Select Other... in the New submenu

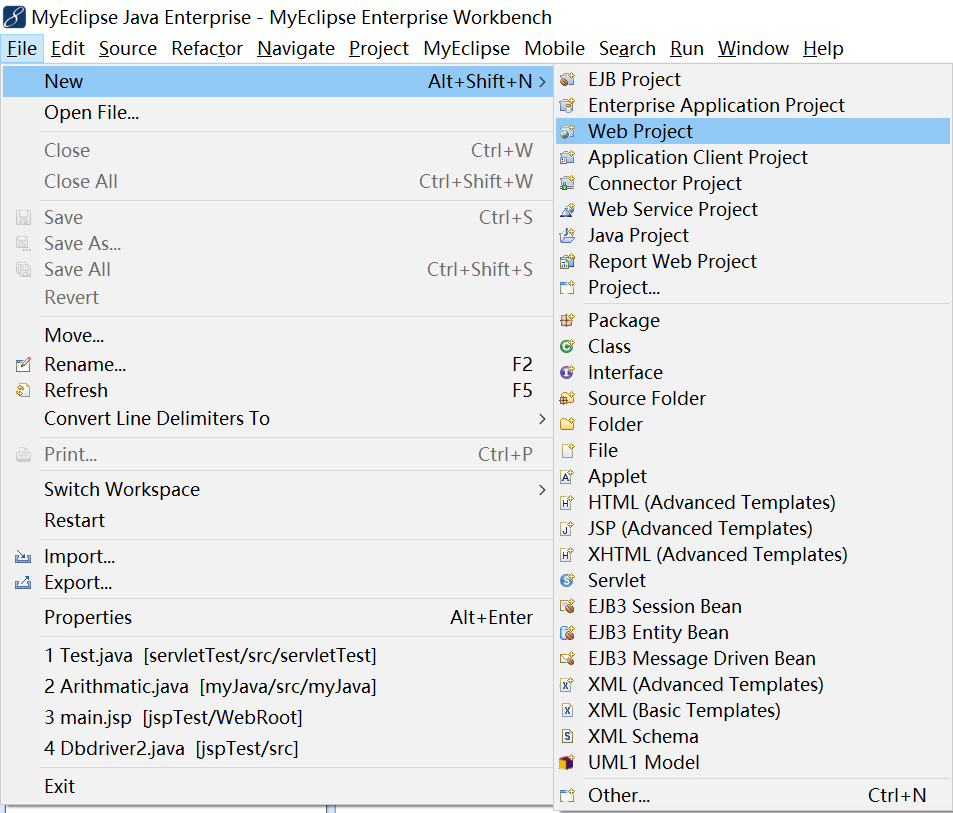753,795
